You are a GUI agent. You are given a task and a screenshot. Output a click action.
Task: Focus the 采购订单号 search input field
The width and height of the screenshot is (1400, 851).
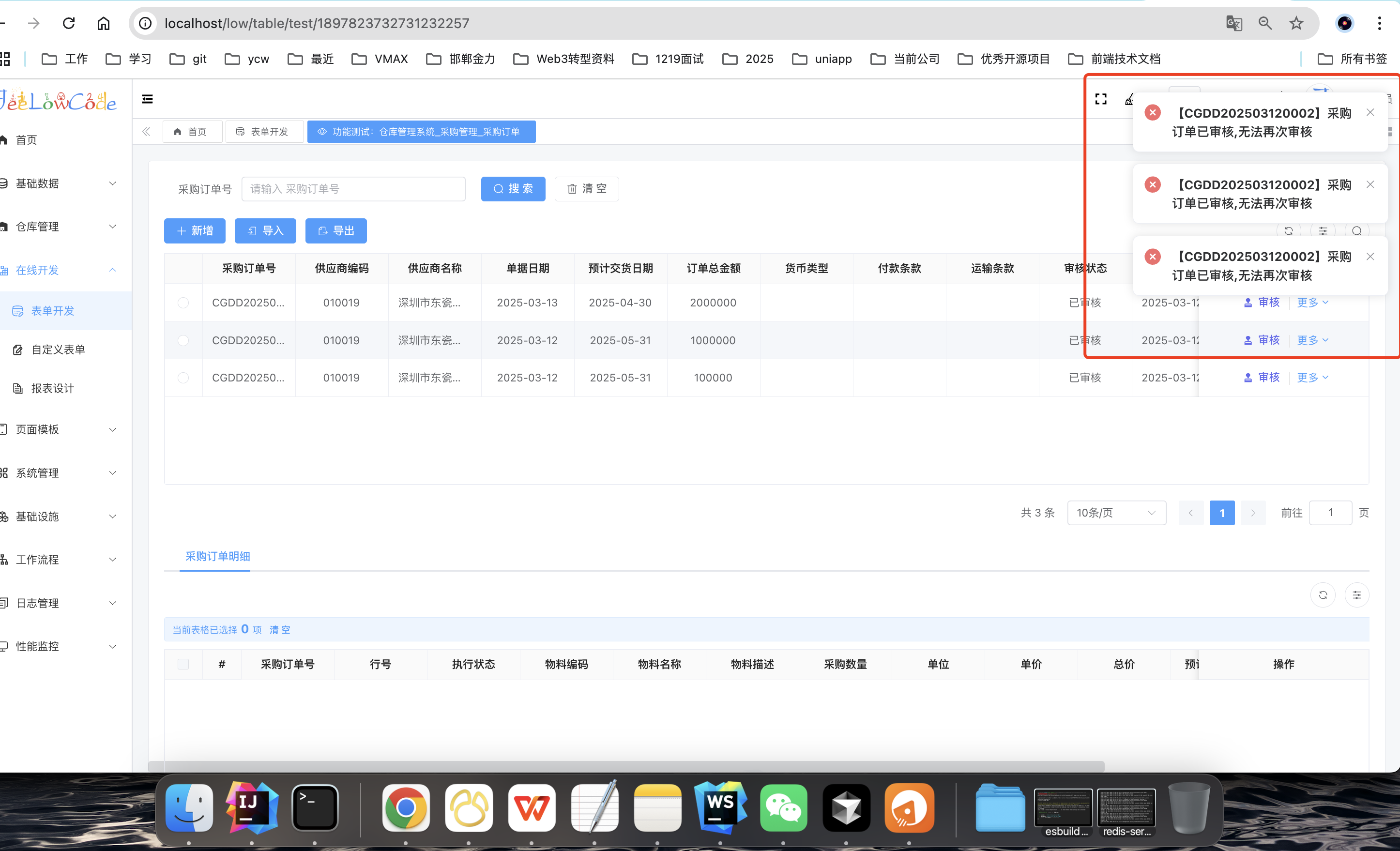[x=353, y=189]
